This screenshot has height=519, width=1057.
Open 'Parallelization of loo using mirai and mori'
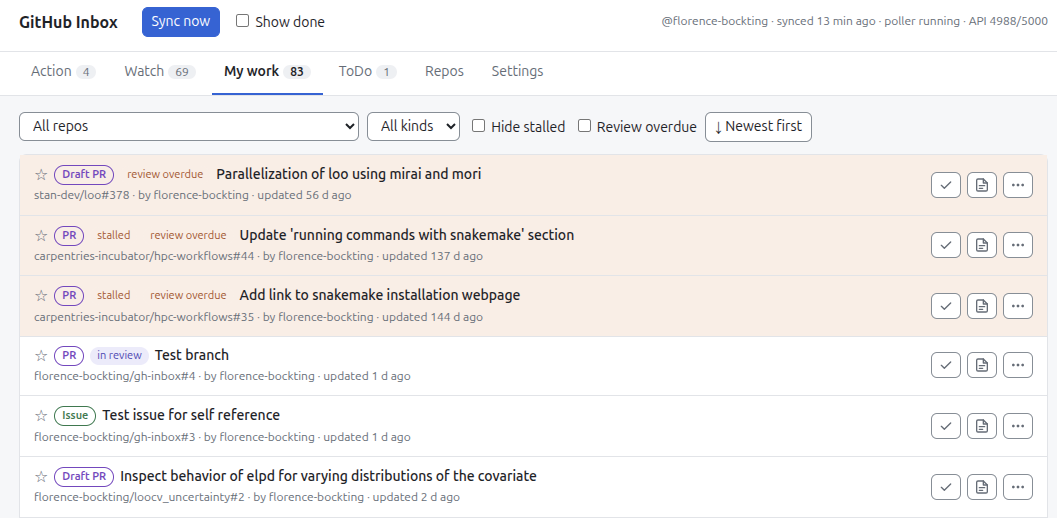coord(349,174)
